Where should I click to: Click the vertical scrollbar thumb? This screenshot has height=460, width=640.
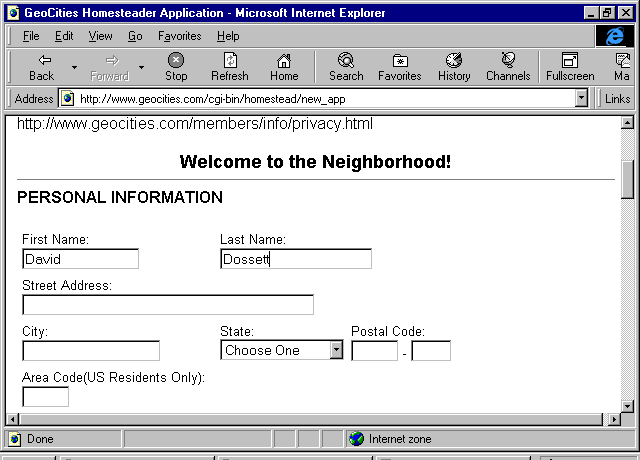click(627, 180)
